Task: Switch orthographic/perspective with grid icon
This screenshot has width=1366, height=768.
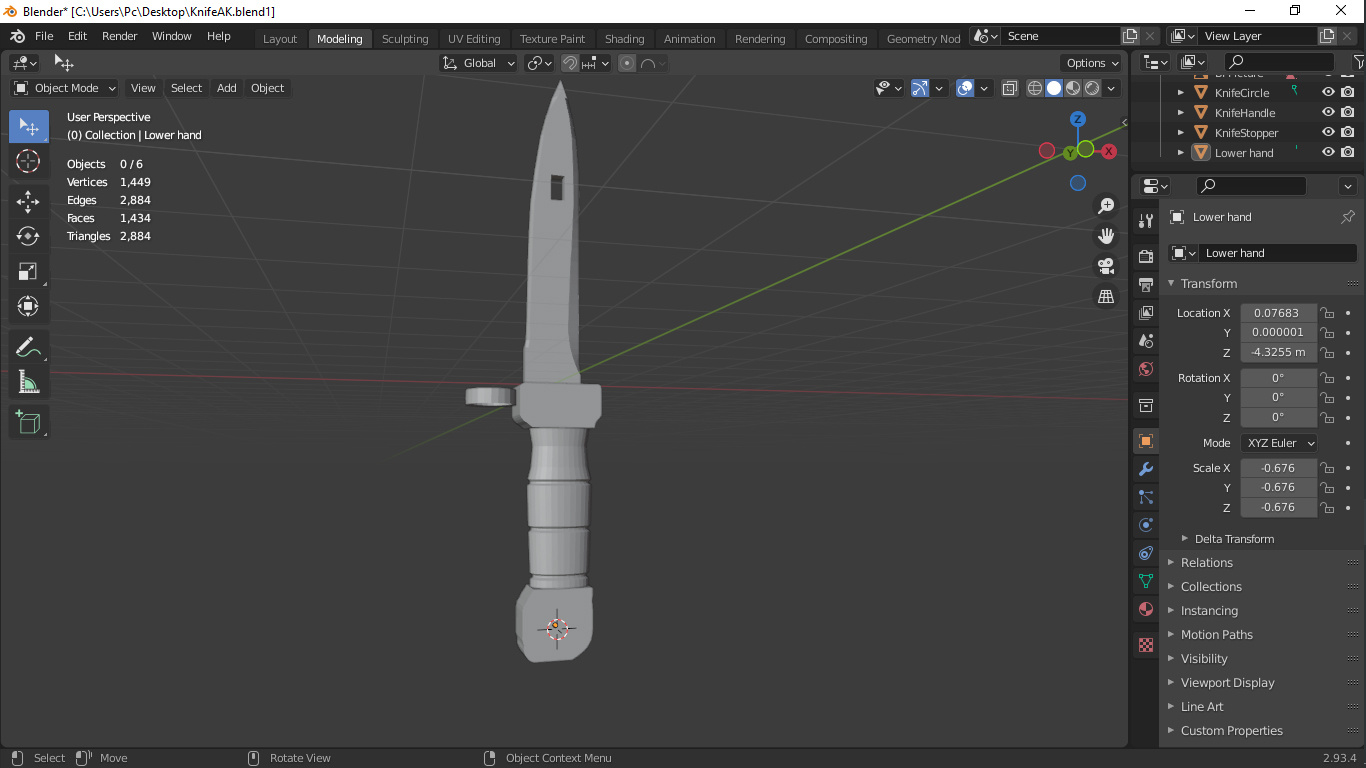Action: click(1106, 297)
